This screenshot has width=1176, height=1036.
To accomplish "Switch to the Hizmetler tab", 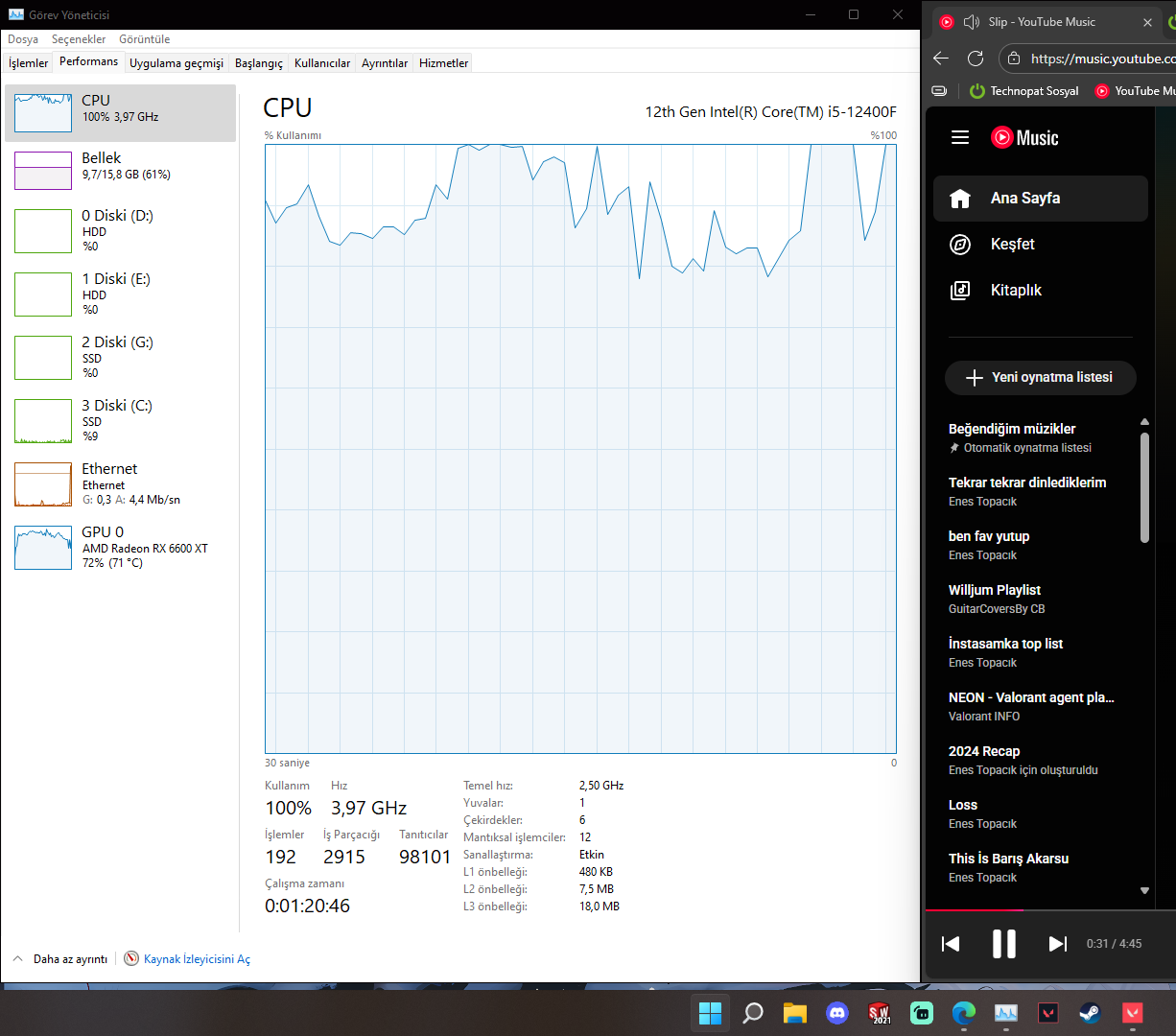I will click(443, 63).
